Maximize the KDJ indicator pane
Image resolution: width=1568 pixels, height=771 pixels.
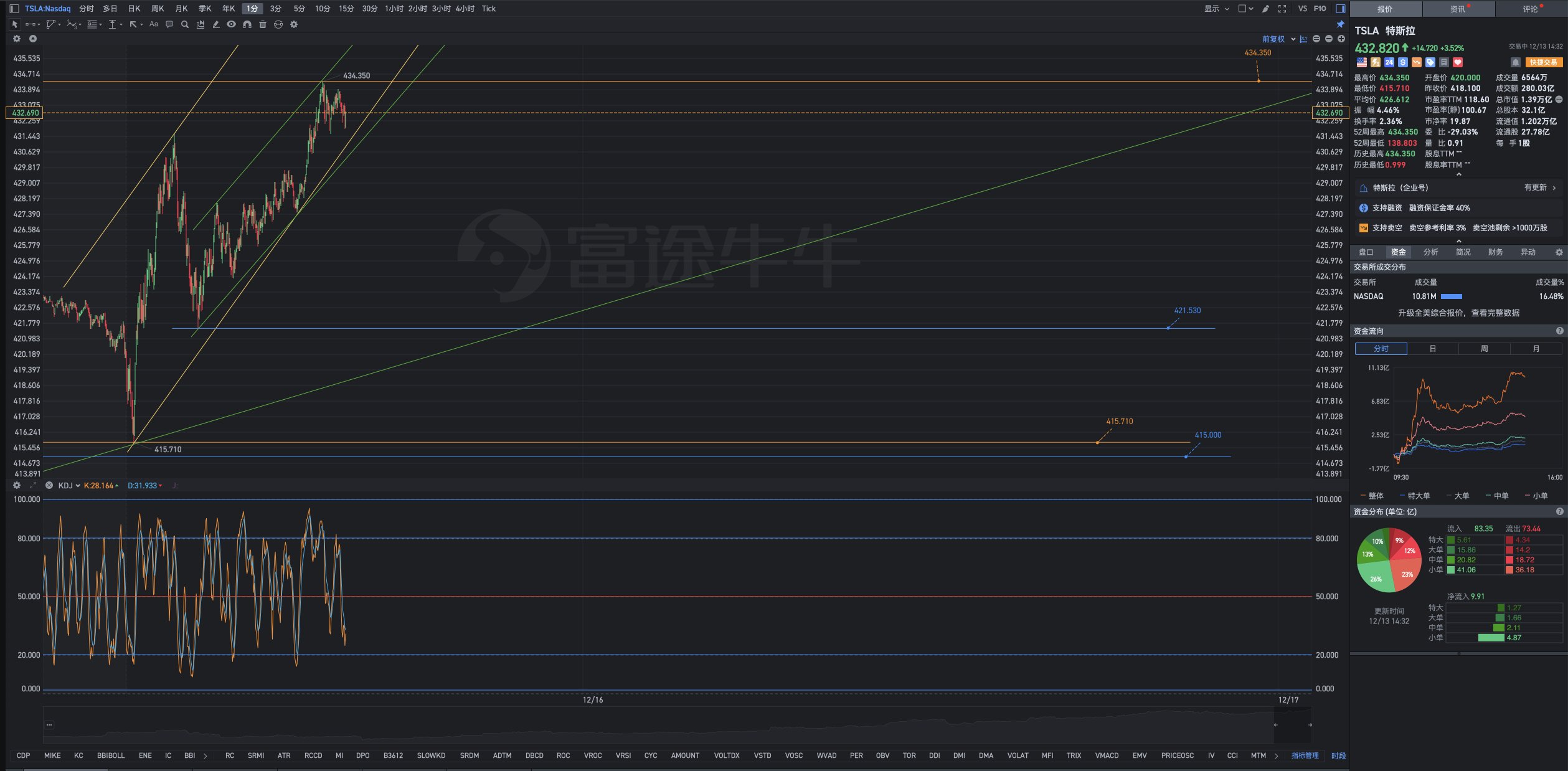pos(33,485)
